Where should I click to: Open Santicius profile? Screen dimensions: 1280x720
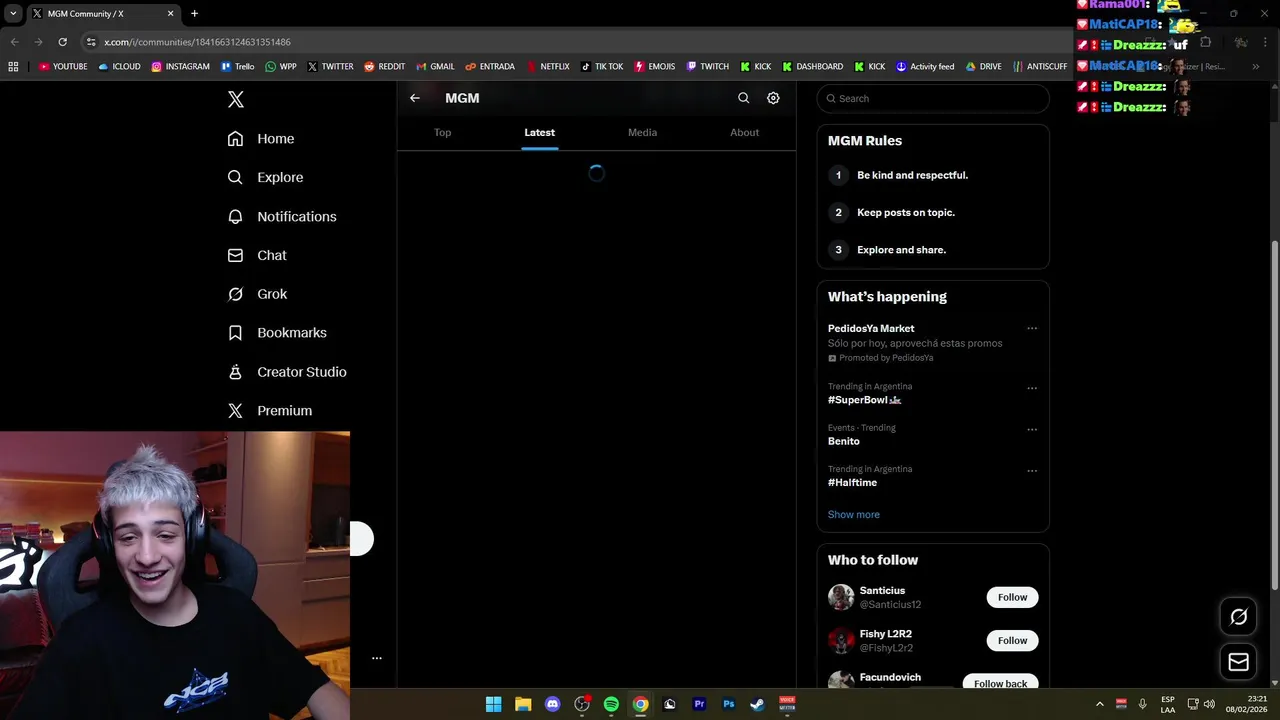pos(882,591)
